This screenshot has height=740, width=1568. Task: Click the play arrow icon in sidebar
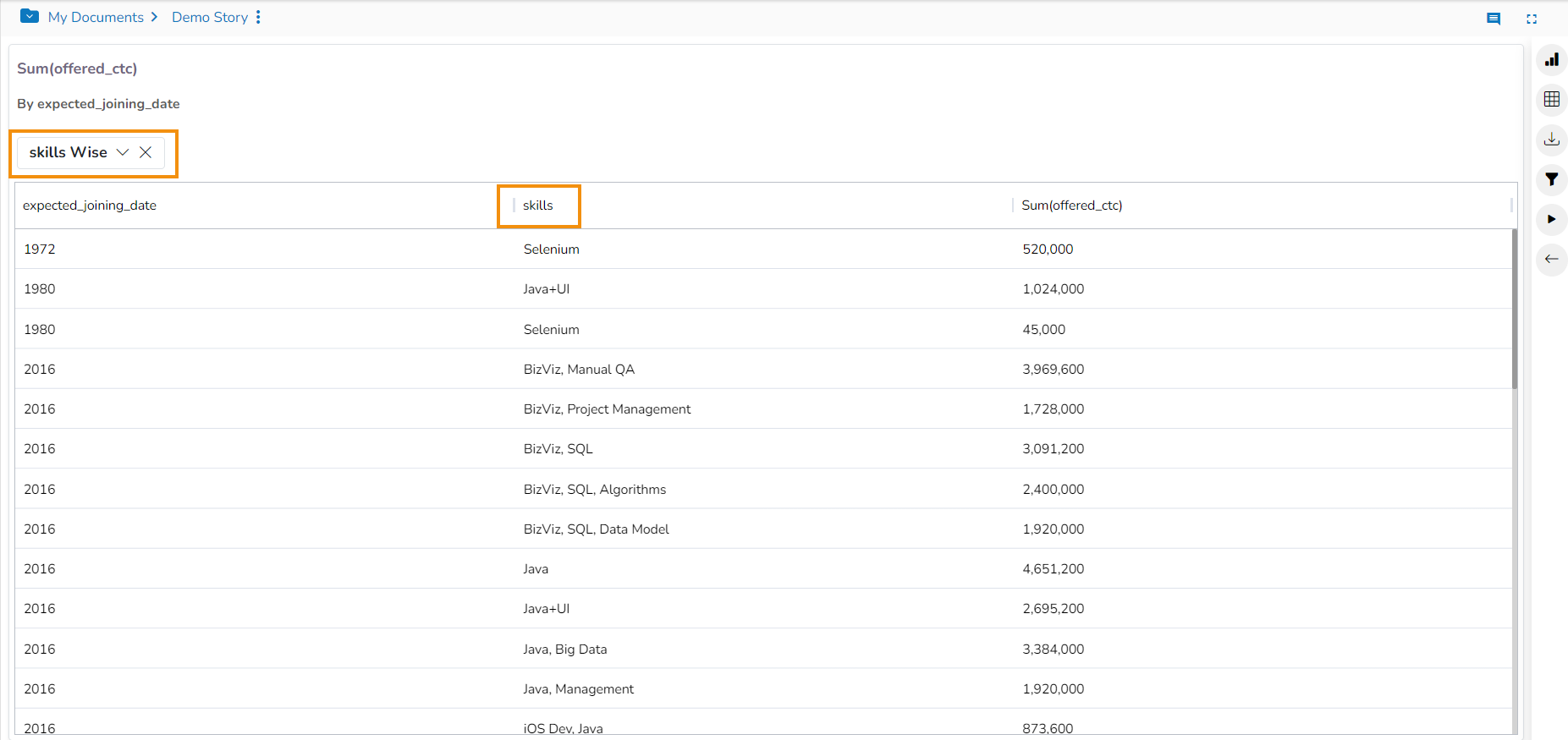pos(1551,219)
